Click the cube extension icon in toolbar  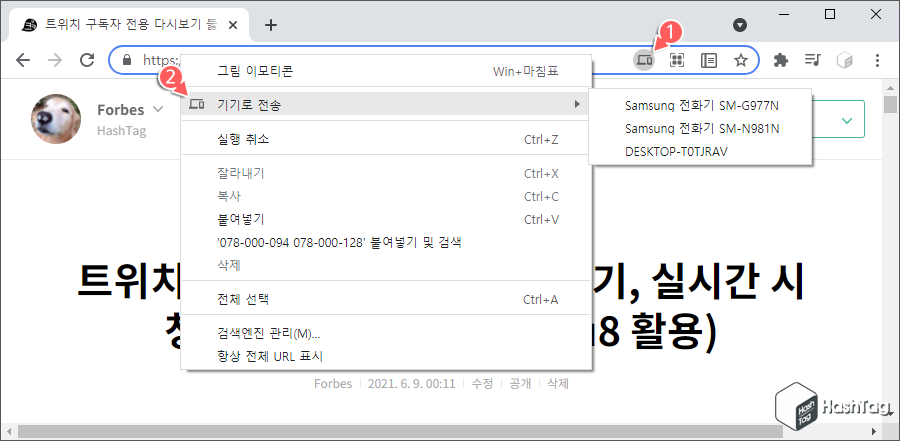point(844,60)
